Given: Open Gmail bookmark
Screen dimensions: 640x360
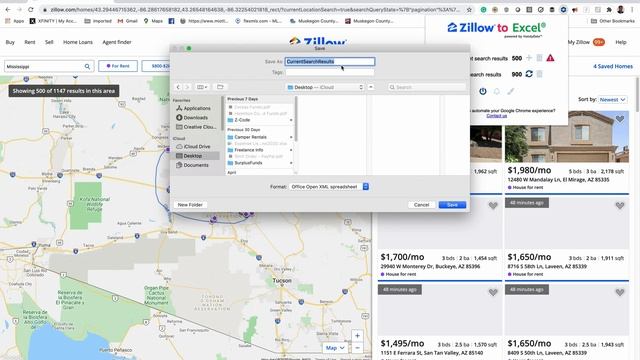Looking at the screenshot, I should pyautogui.click(x=127, y=21).
